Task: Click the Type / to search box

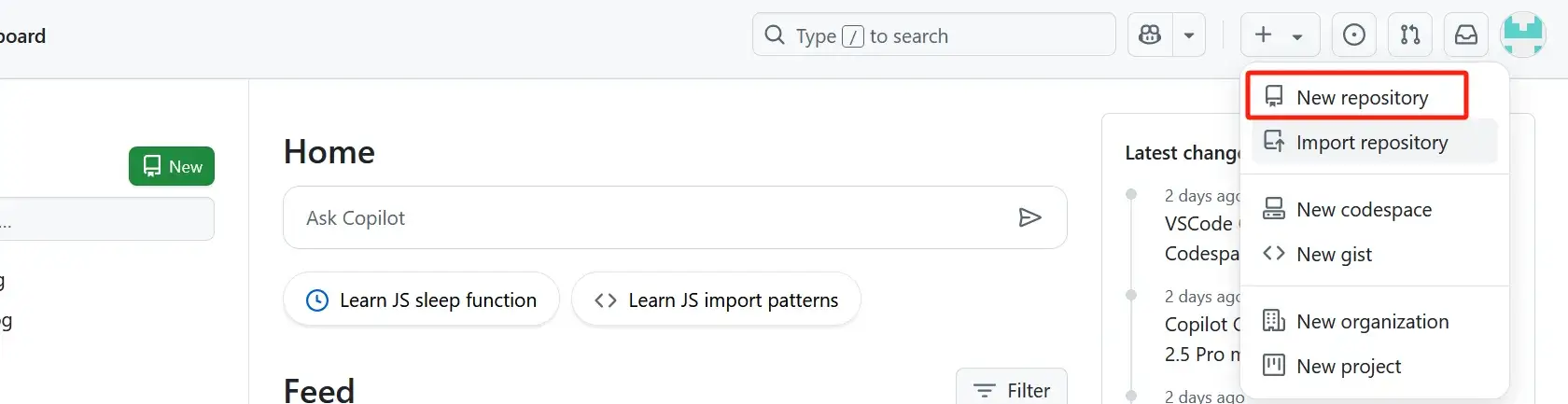Action: coord(933,35)
